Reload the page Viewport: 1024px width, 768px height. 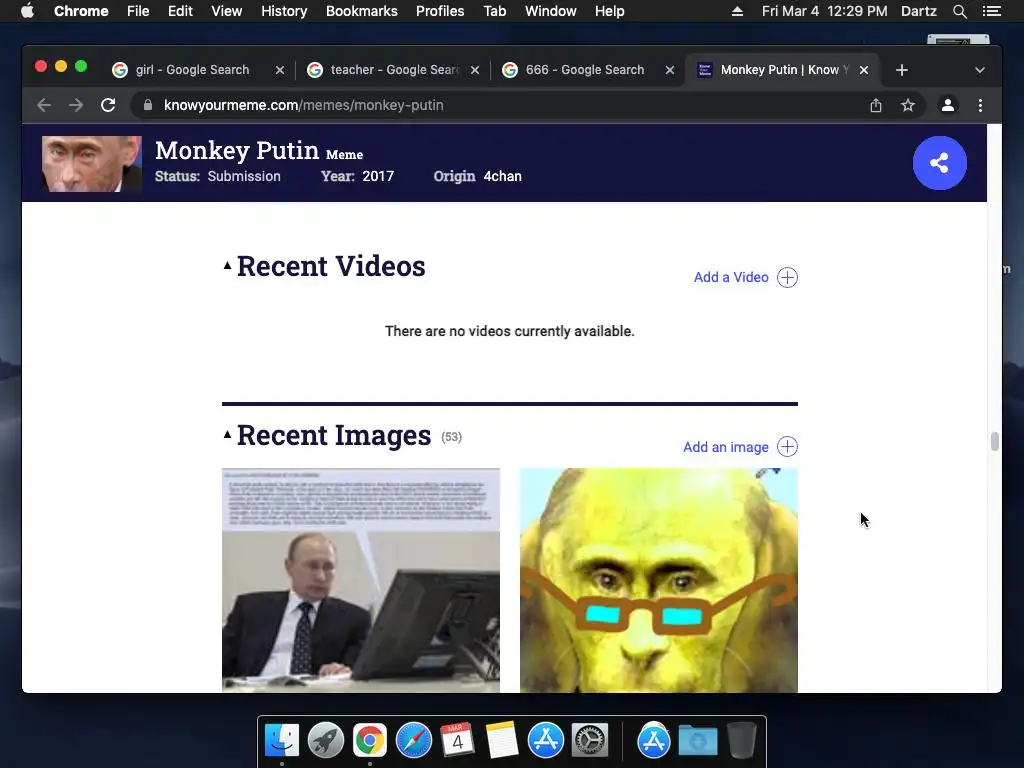(x=108, y=105)
